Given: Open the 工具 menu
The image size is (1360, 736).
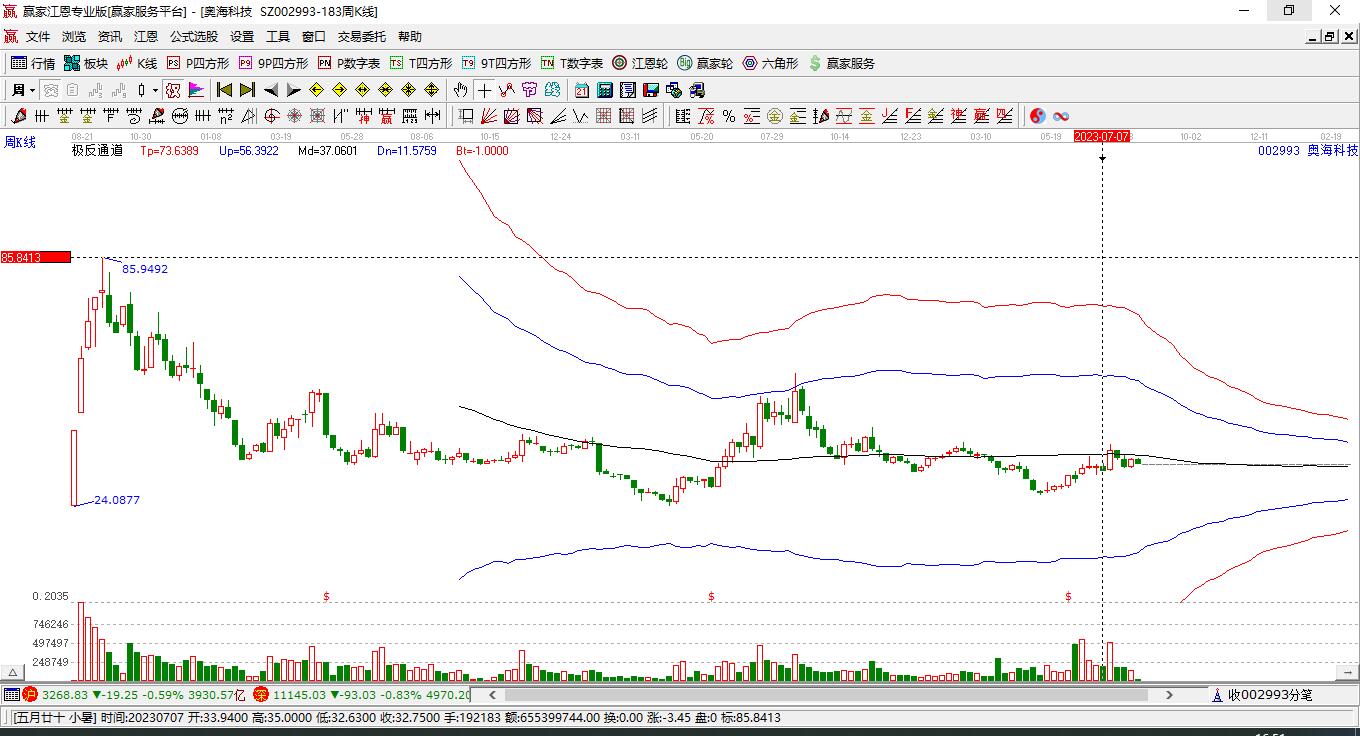Looking at the screenshot, I should [278, 37].
